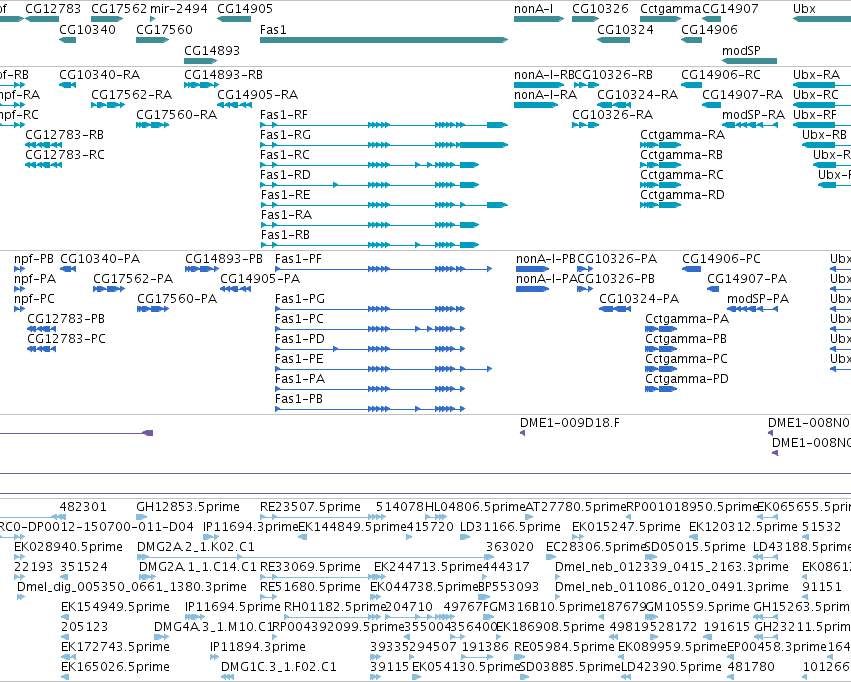
Task: Open the nonA-l-PB protein feature
Action: point(532,269)
